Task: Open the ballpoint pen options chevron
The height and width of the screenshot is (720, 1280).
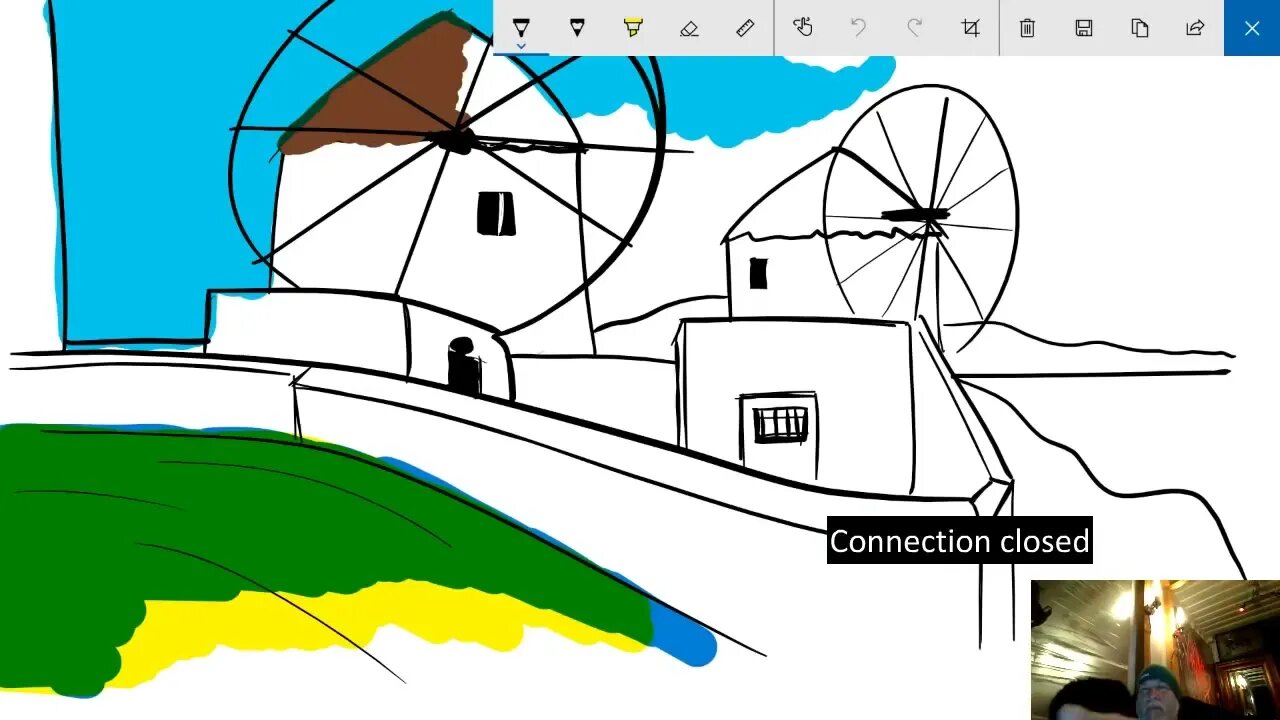Action: tap(521, 46)
